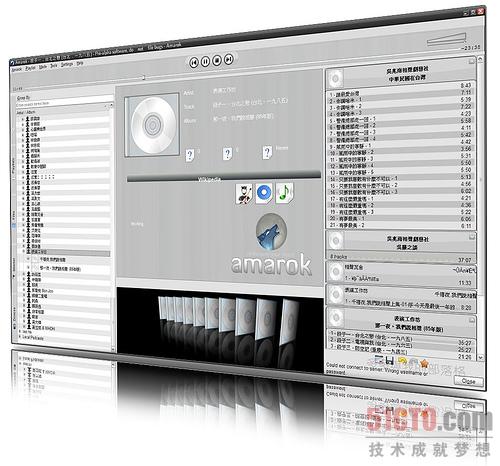This screenshot has height=466, width=500.
Task: Open the Tools menu
Action: click(x=54, y=66)
